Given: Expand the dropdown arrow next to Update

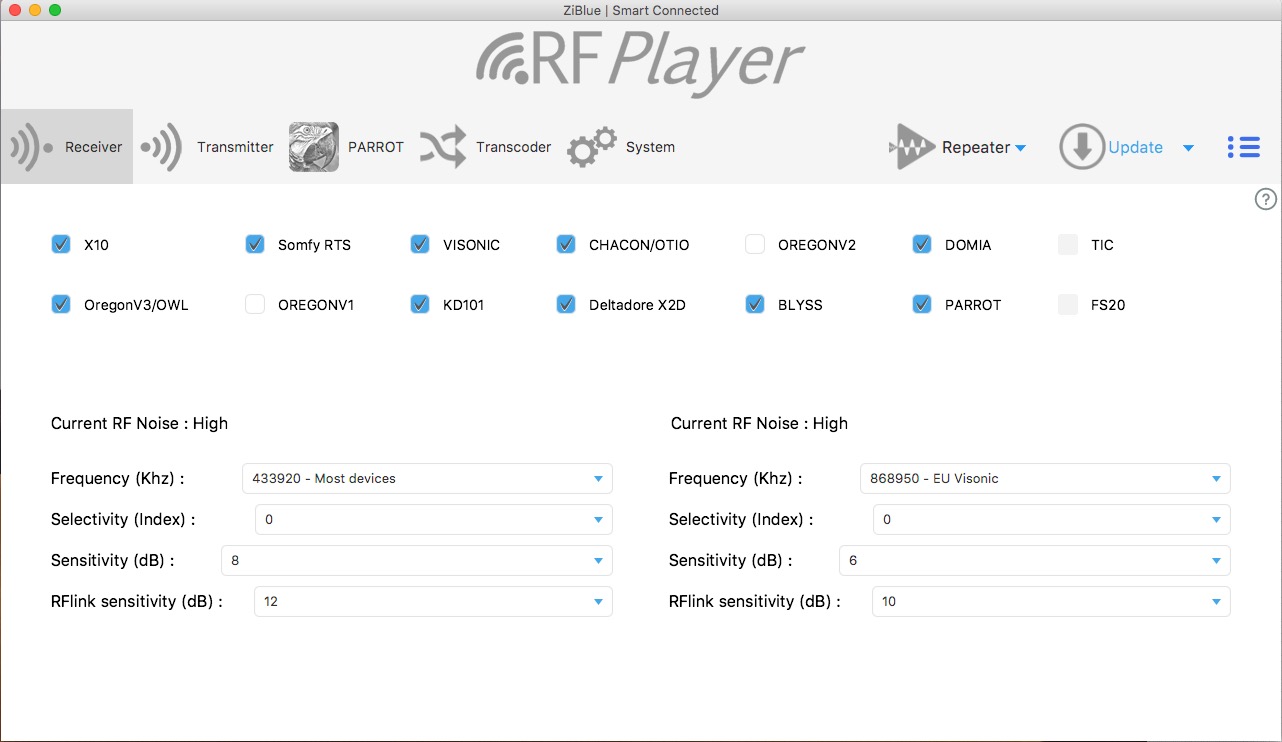Looking at the screenshot, I should [1188, 148].
